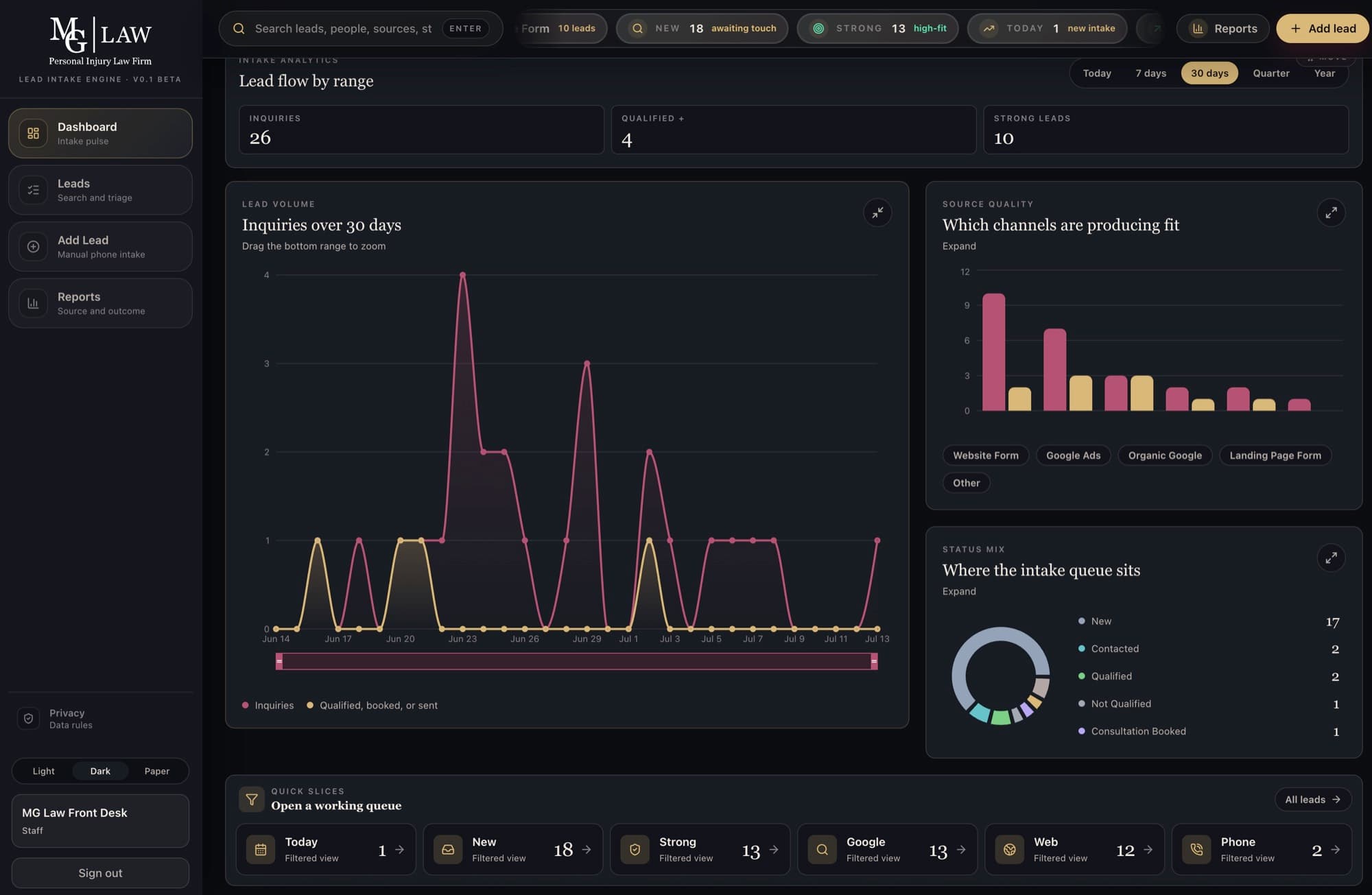Click the Add lead button
Screen dimensions: 1372x895
click(x=1322, y=29)
